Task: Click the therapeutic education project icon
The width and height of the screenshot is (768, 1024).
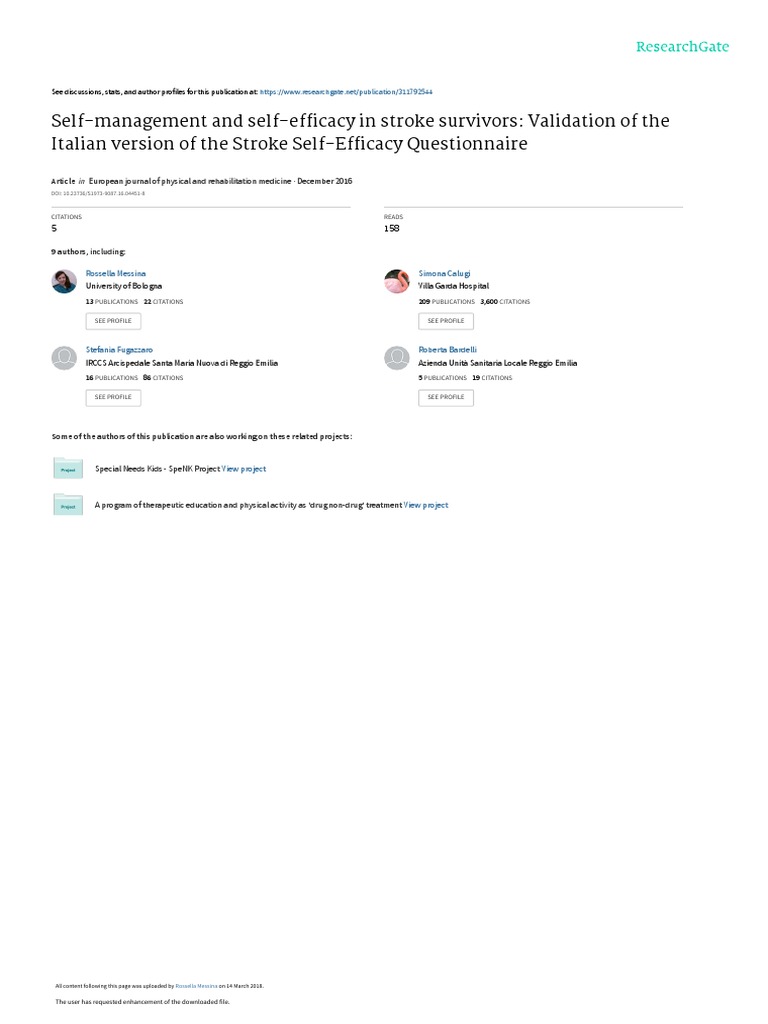Action: pos(68,506)
